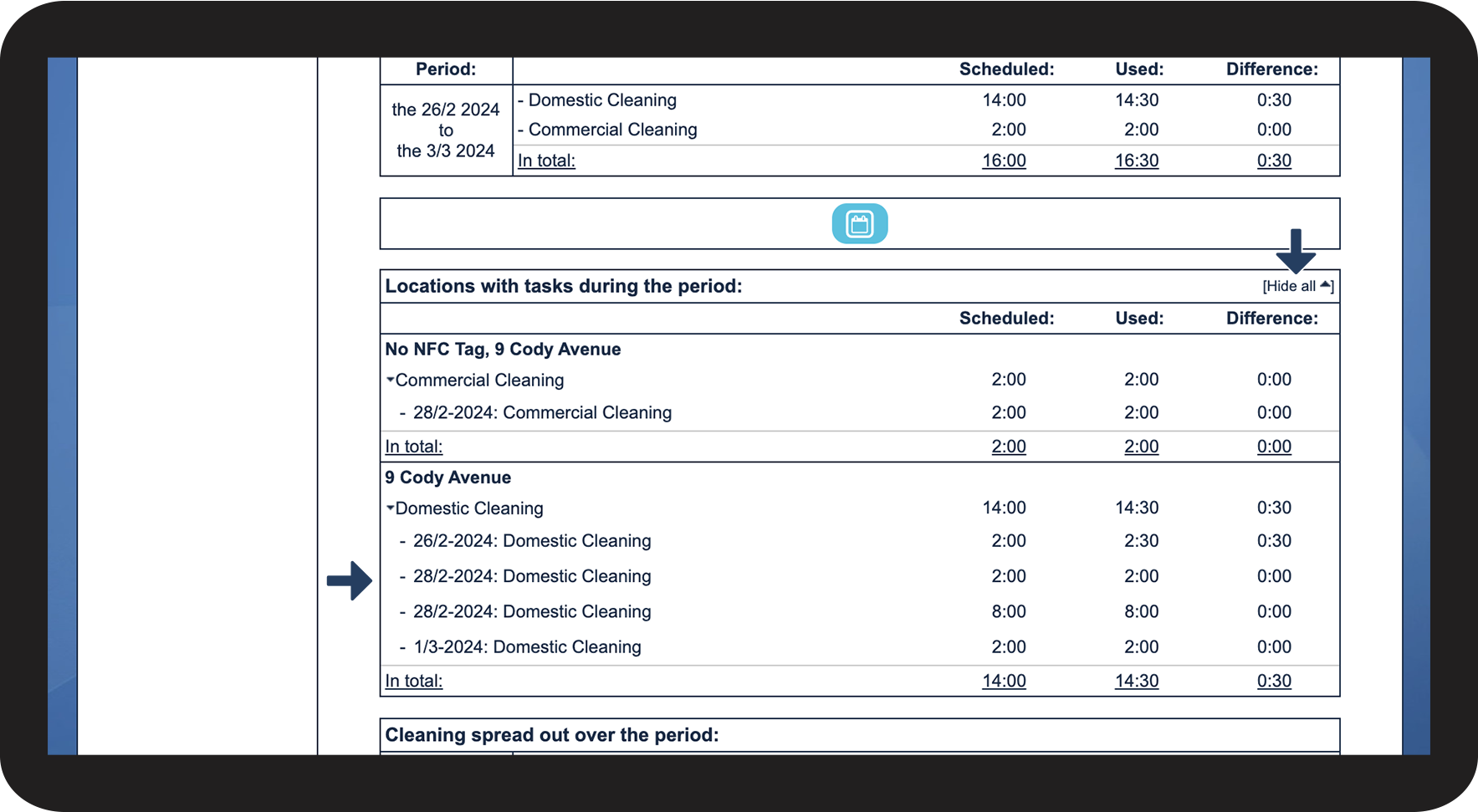Open the In total link under No NFC Tag
The height and width of the screenshot is (812, 1478).
click(x=414, y=447)
